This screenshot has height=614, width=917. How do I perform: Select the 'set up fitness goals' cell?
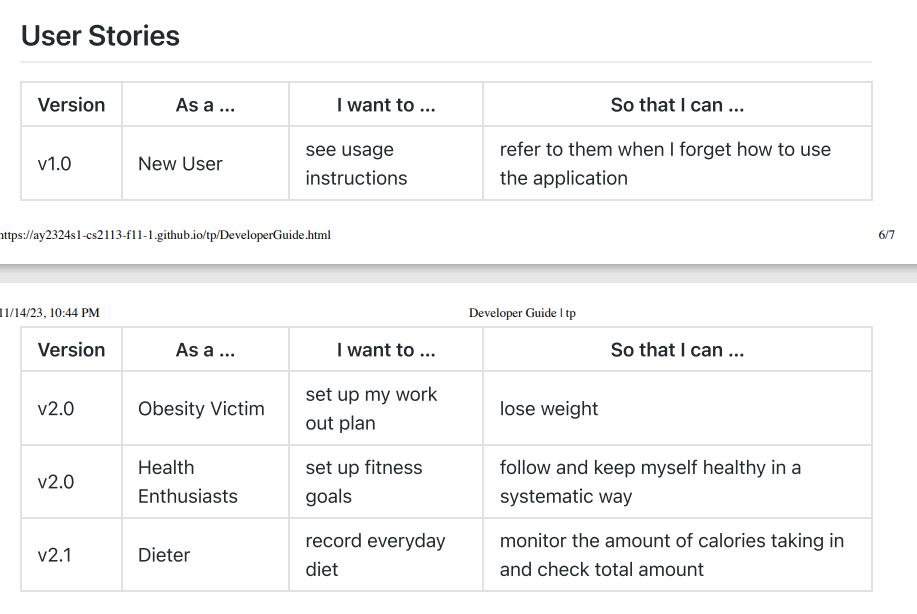pos(364,482)
